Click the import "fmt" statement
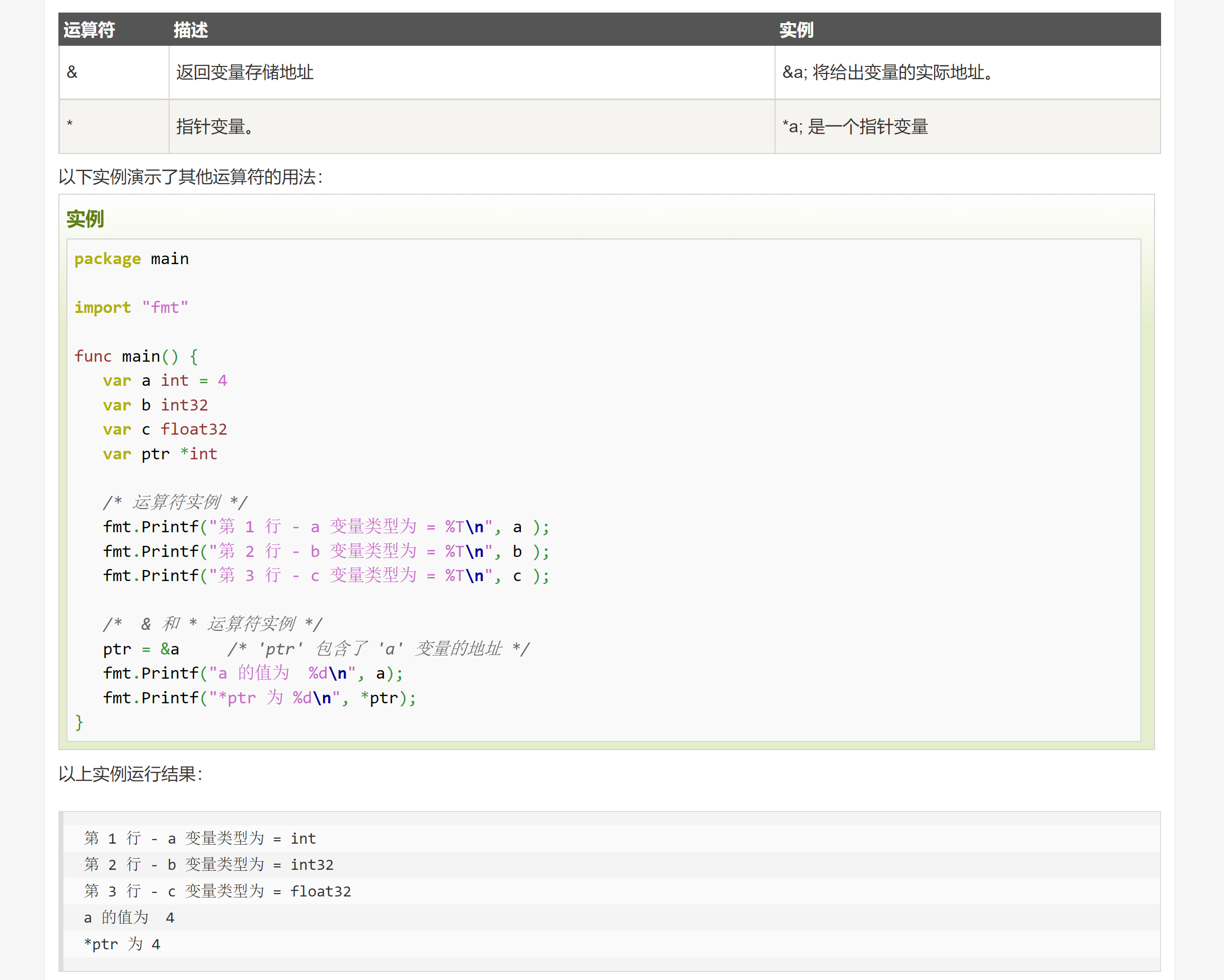The image size is (1224, 980). pos(131,307)
